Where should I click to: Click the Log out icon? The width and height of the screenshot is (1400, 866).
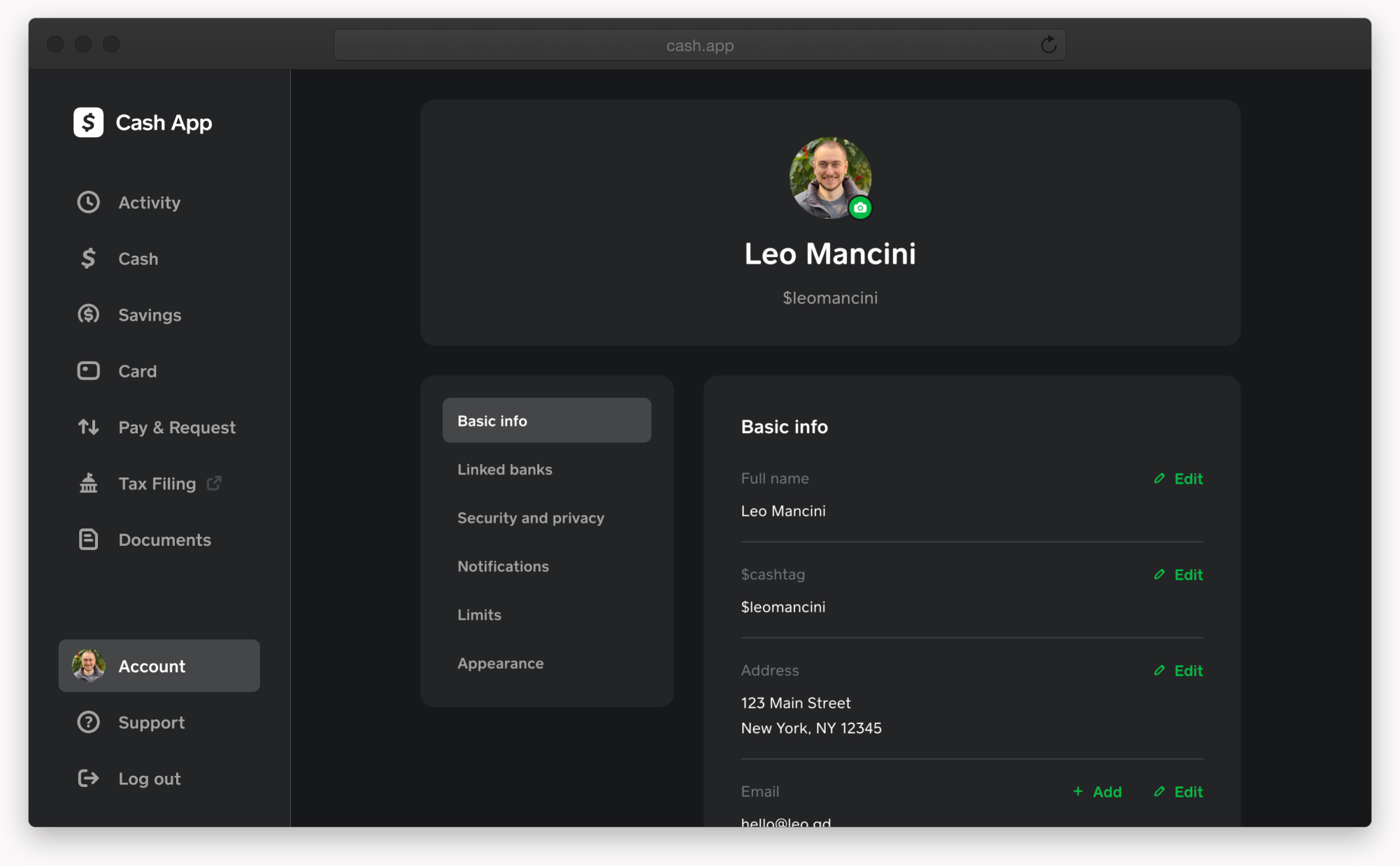point(88,778)
